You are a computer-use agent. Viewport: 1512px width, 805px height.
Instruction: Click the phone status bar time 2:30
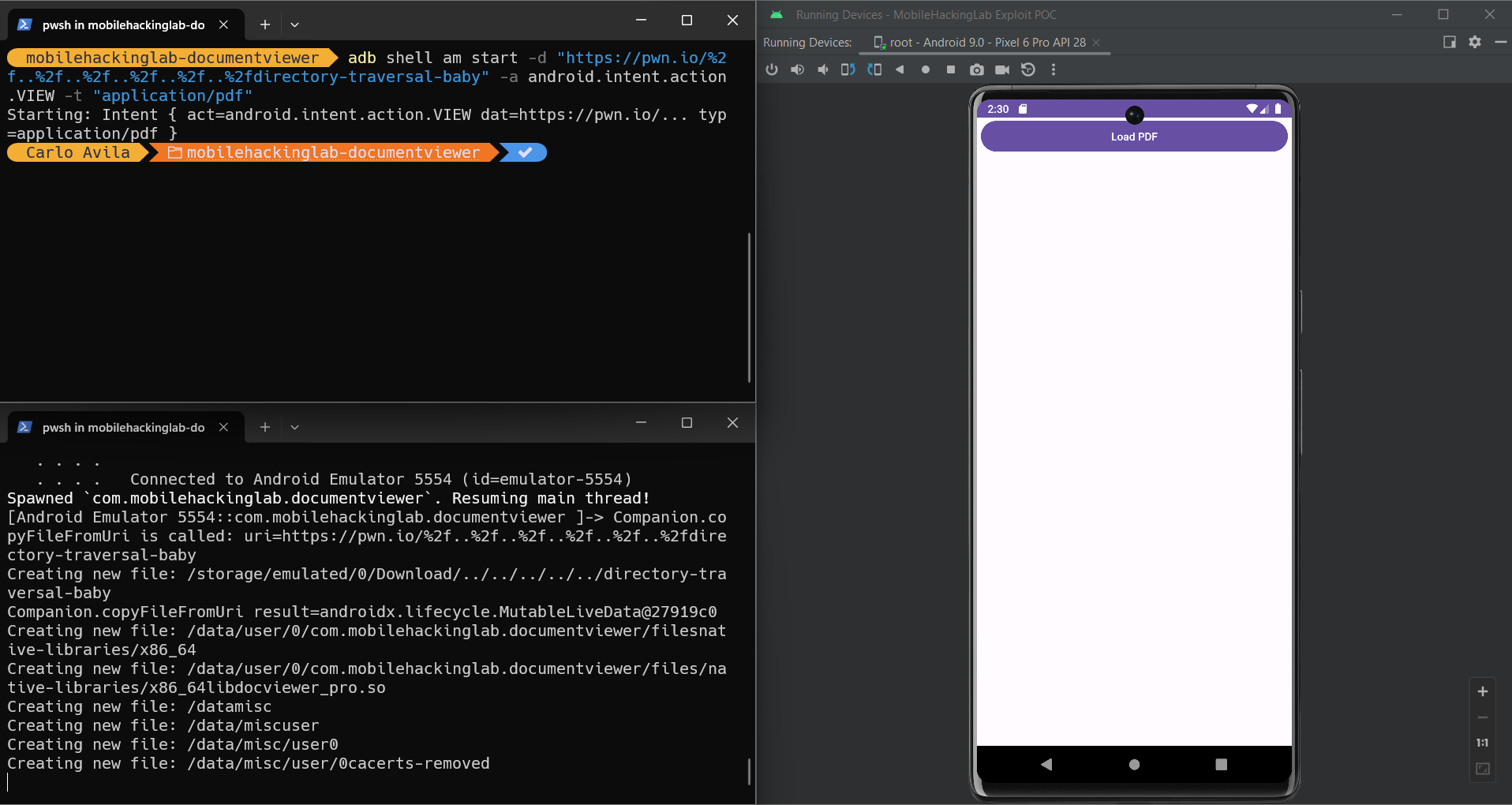click(x=998, y=109)
